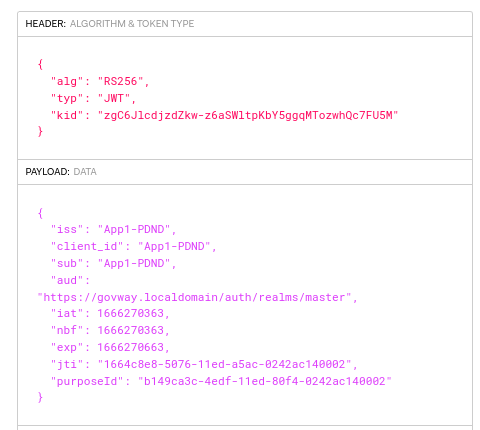Click the "aud": key in payload
This screenshot has width=480, height=430.
click(70, 280)
